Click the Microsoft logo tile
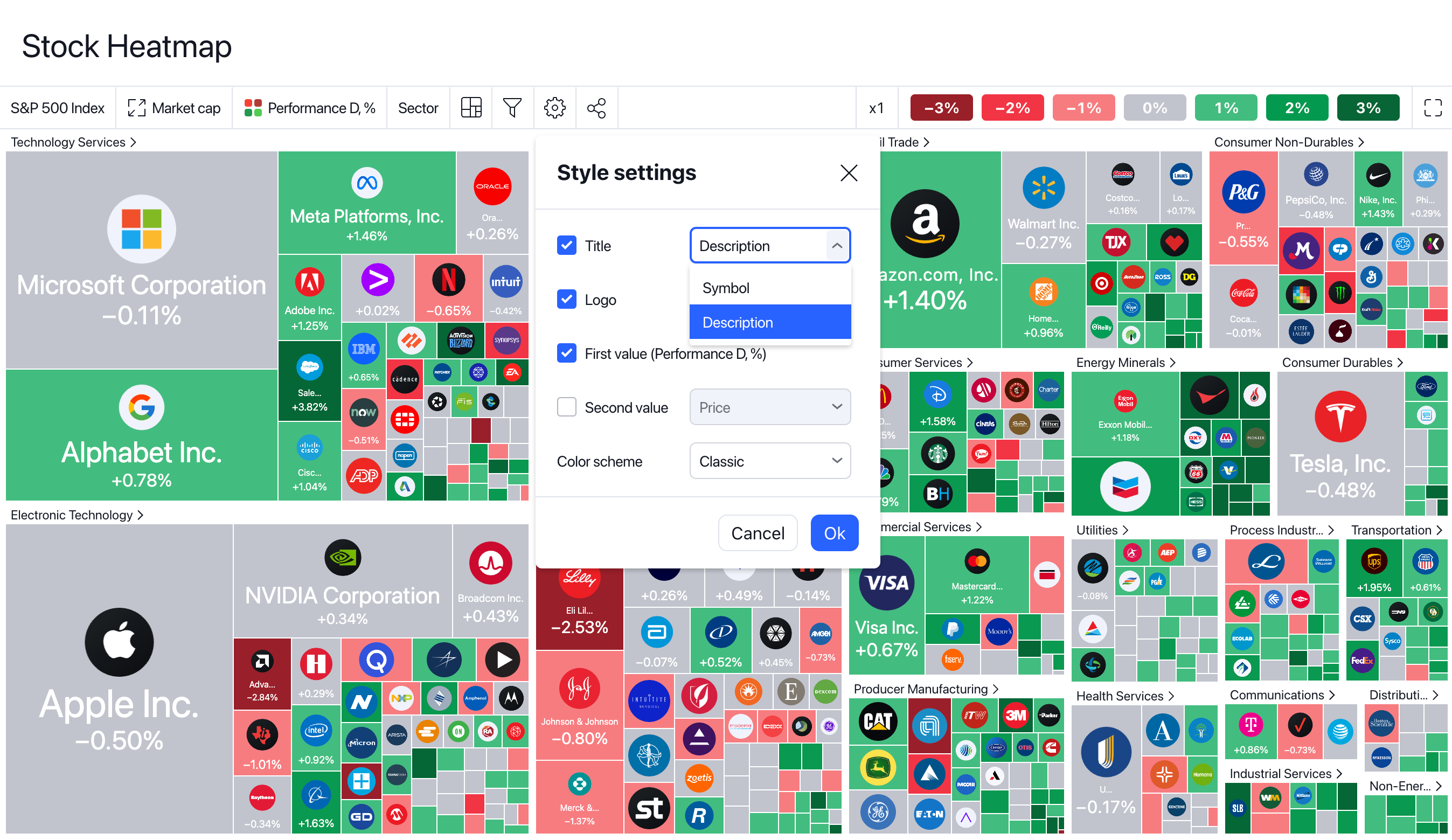 (141, 229)
